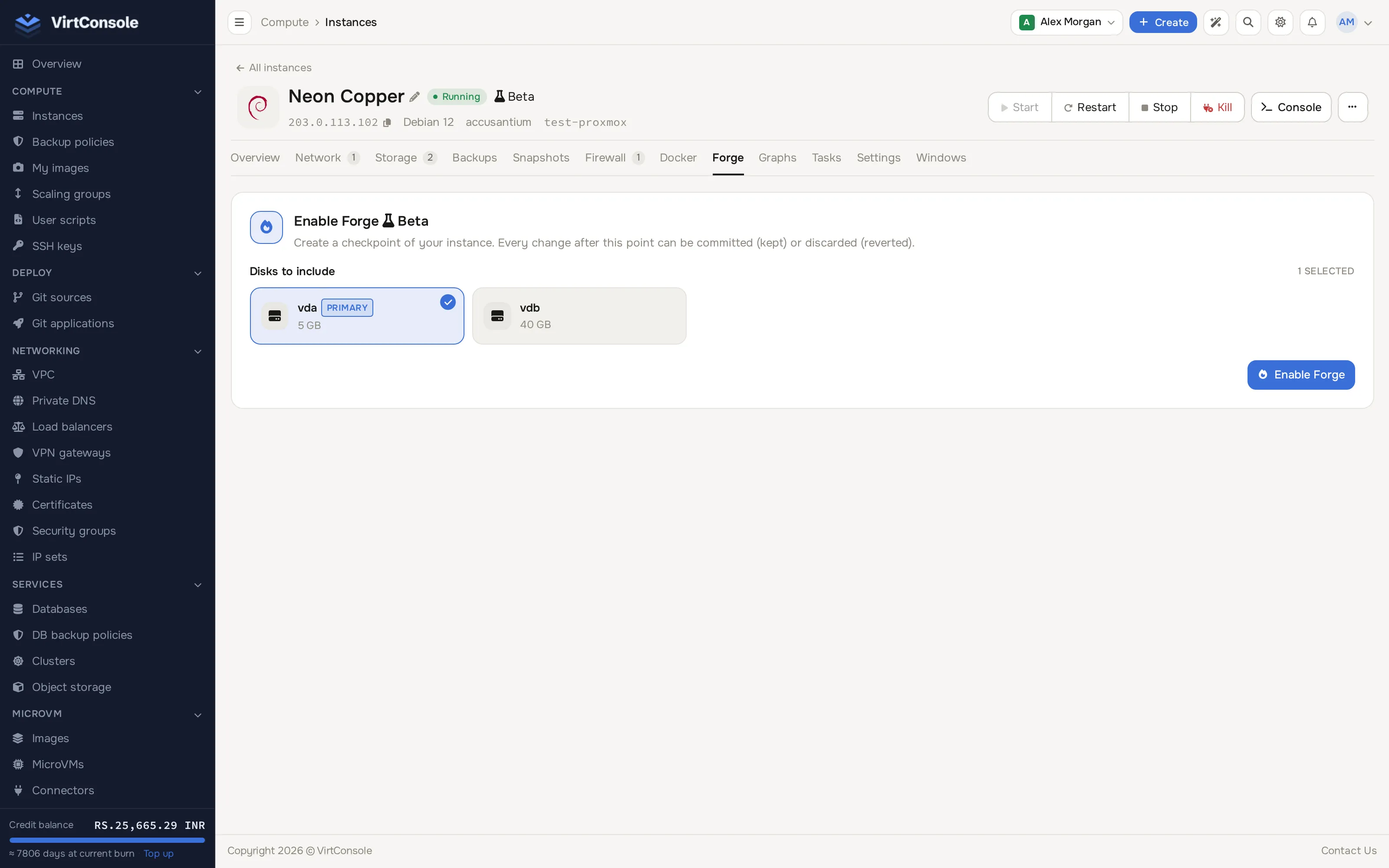Screen dimensions: 1389x868
Task: Select the vdb 40 GB disk card
Action: coord(579,316)
